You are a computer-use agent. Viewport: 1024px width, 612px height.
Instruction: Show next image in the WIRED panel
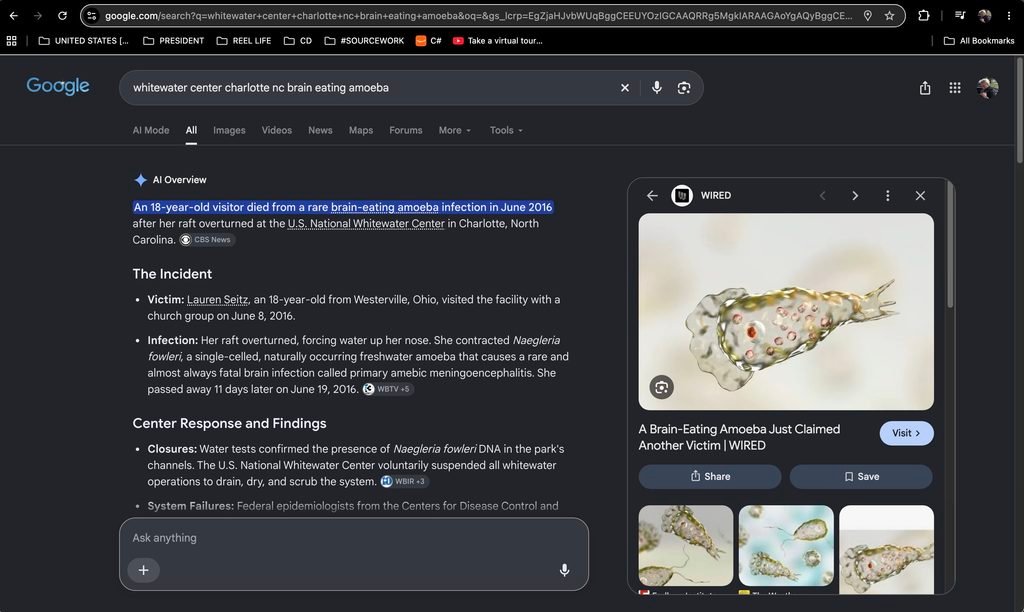(x=855, y=195)
